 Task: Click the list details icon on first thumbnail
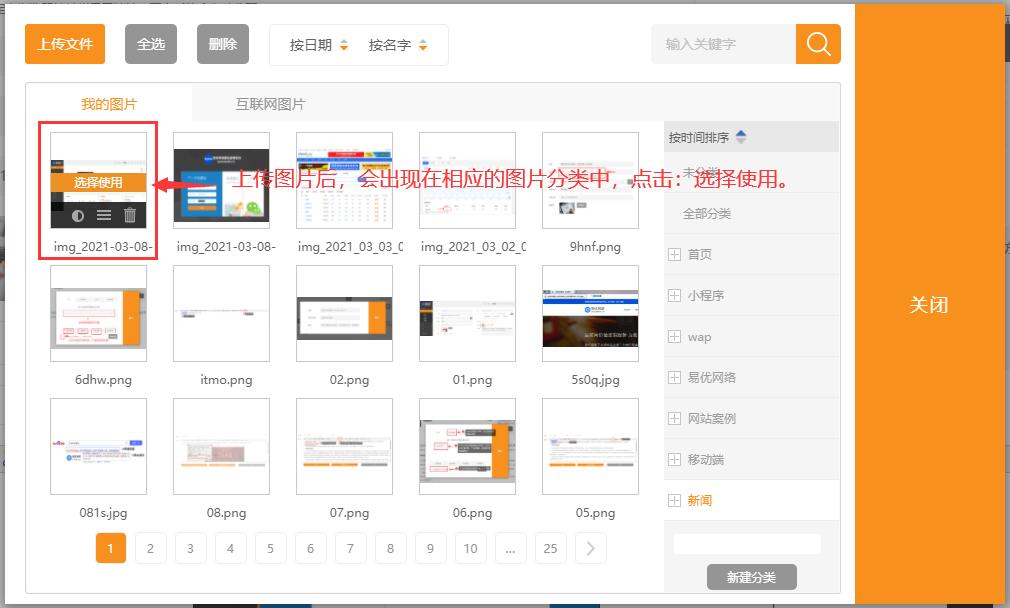pyautogui.click(x=103, y=214)
